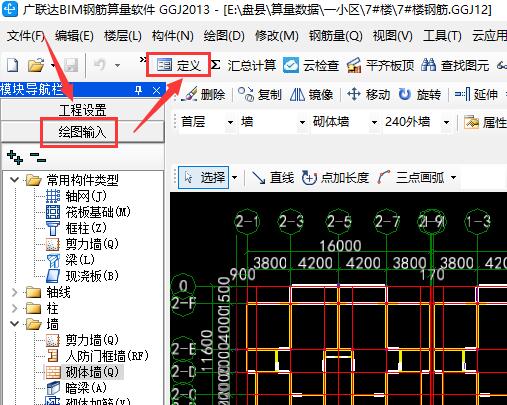
Task: Open 查找图元 find element tool
Action: [x=455, y=65]
